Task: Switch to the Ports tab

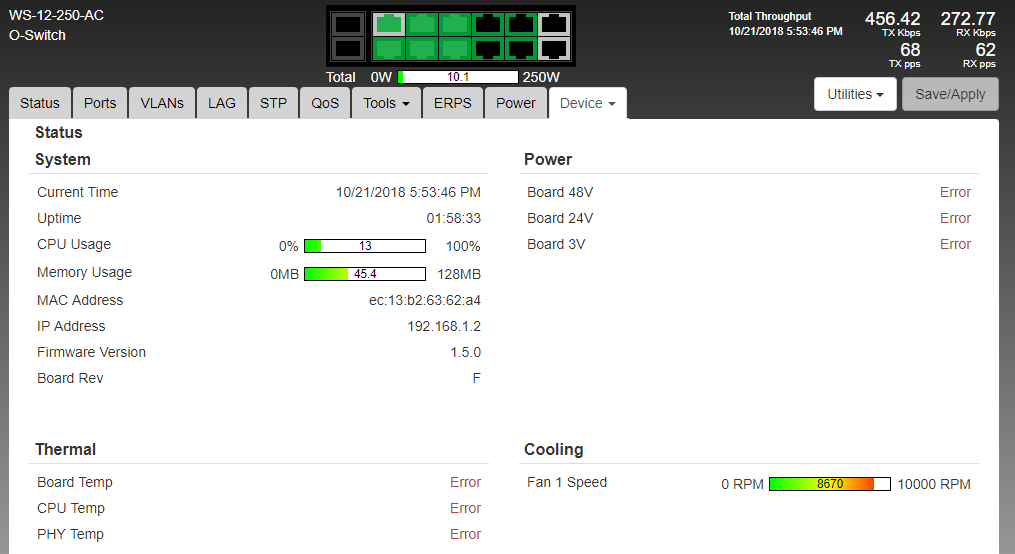Action: click(x=100, y=103)
